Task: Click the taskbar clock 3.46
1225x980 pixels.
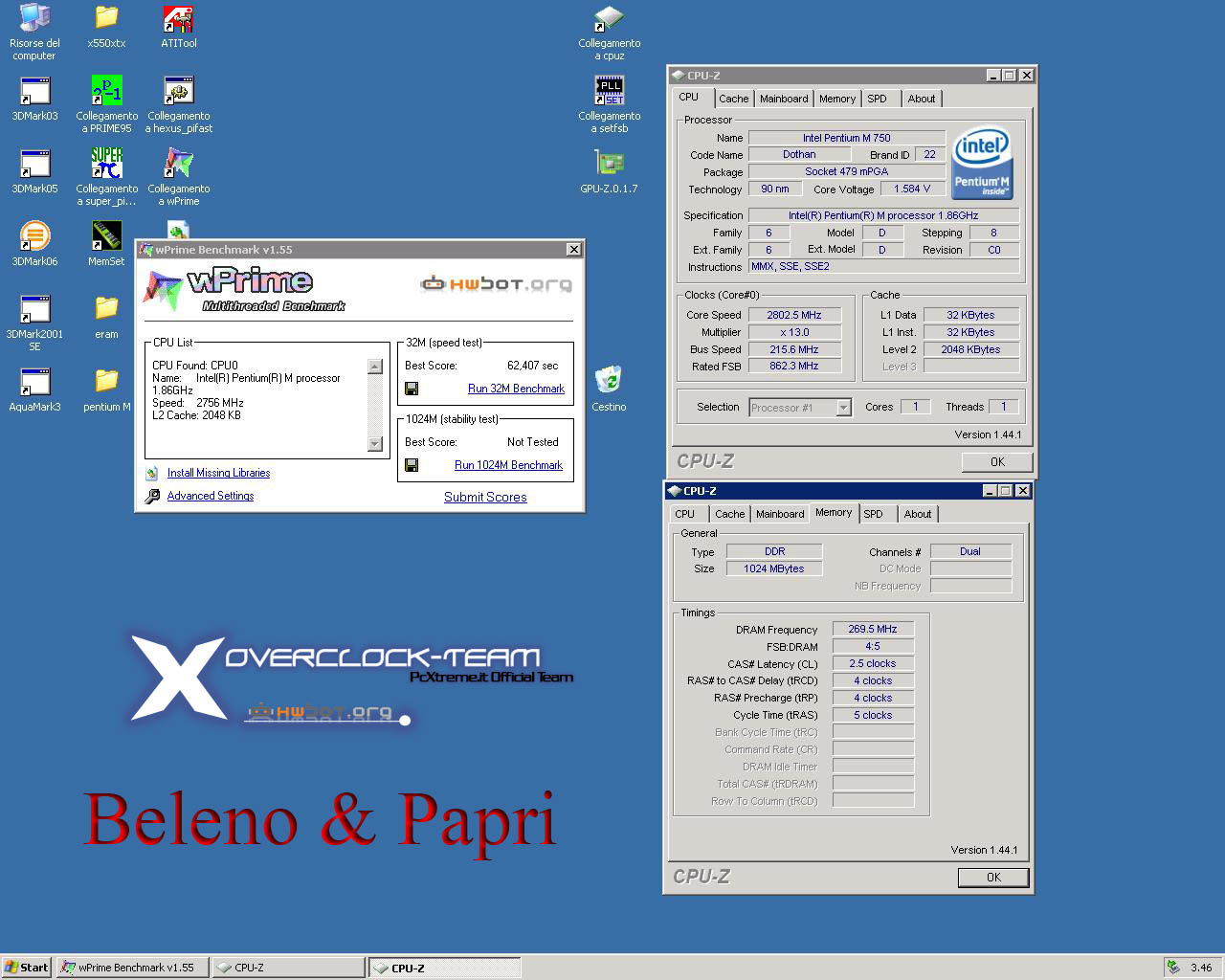Action: click(x=1201, y=968)
